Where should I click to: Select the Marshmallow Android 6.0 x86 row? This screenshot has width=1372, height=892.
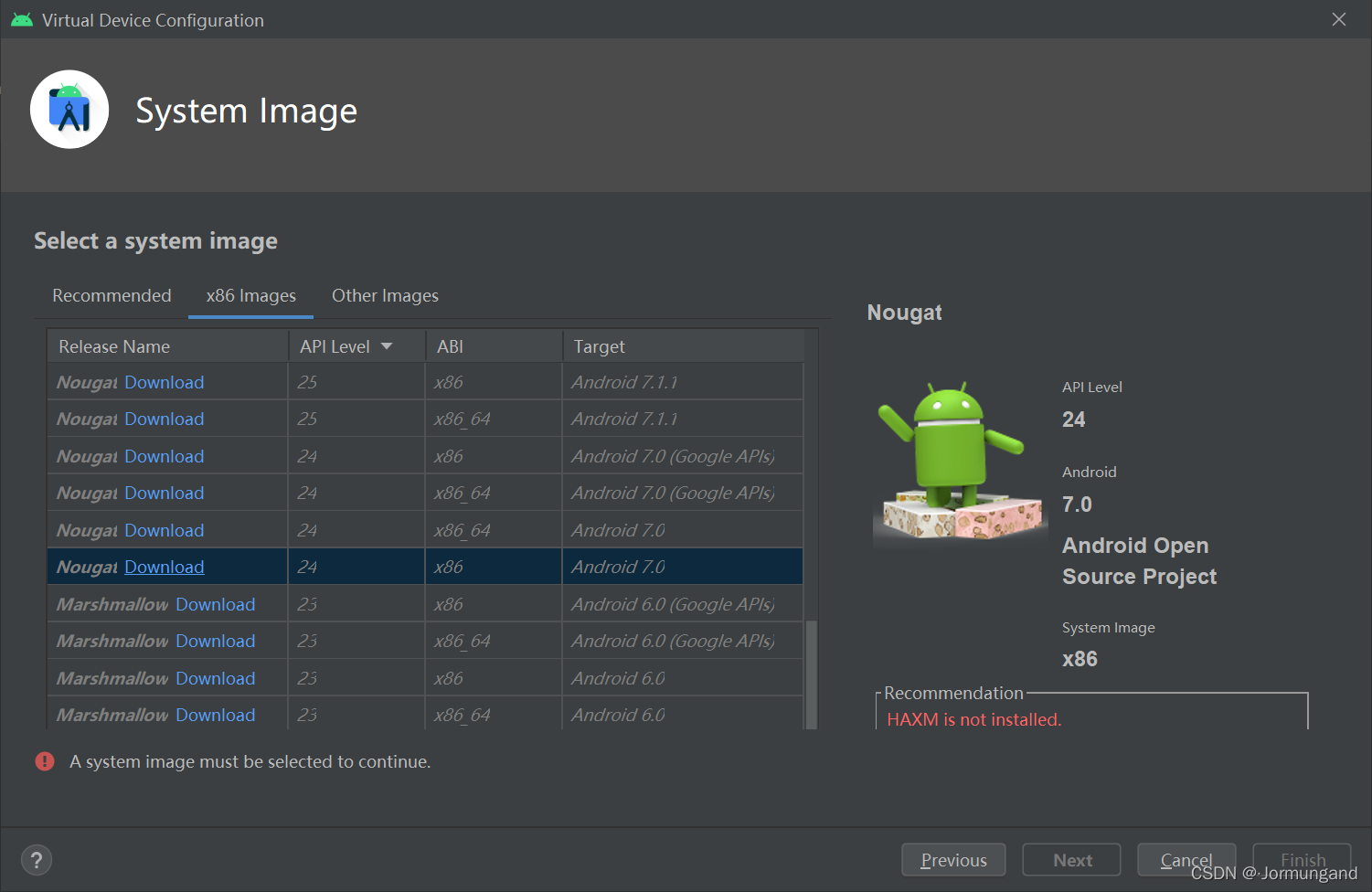click(x=425, y=678)
